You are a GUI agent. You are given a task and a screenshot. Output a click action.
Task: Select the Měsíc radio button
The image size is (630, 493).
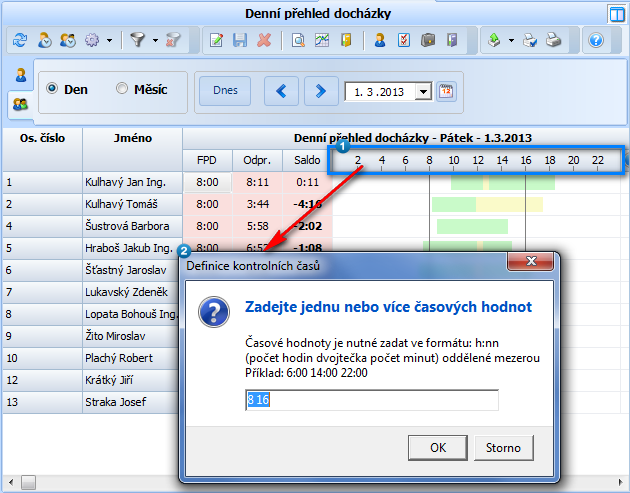pos(121,88)
